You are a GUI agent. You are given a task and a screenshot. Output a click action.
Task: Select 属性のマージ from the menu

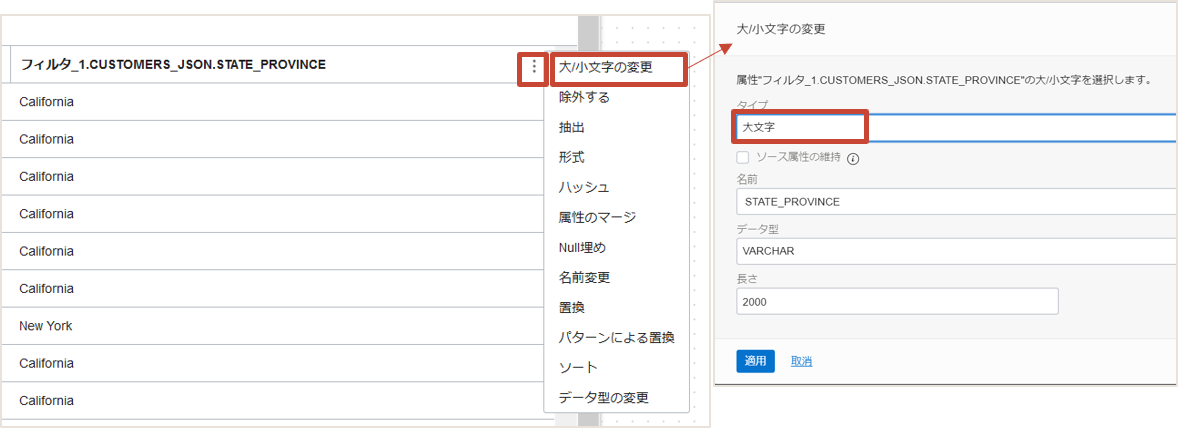click(x=597, y=218)
